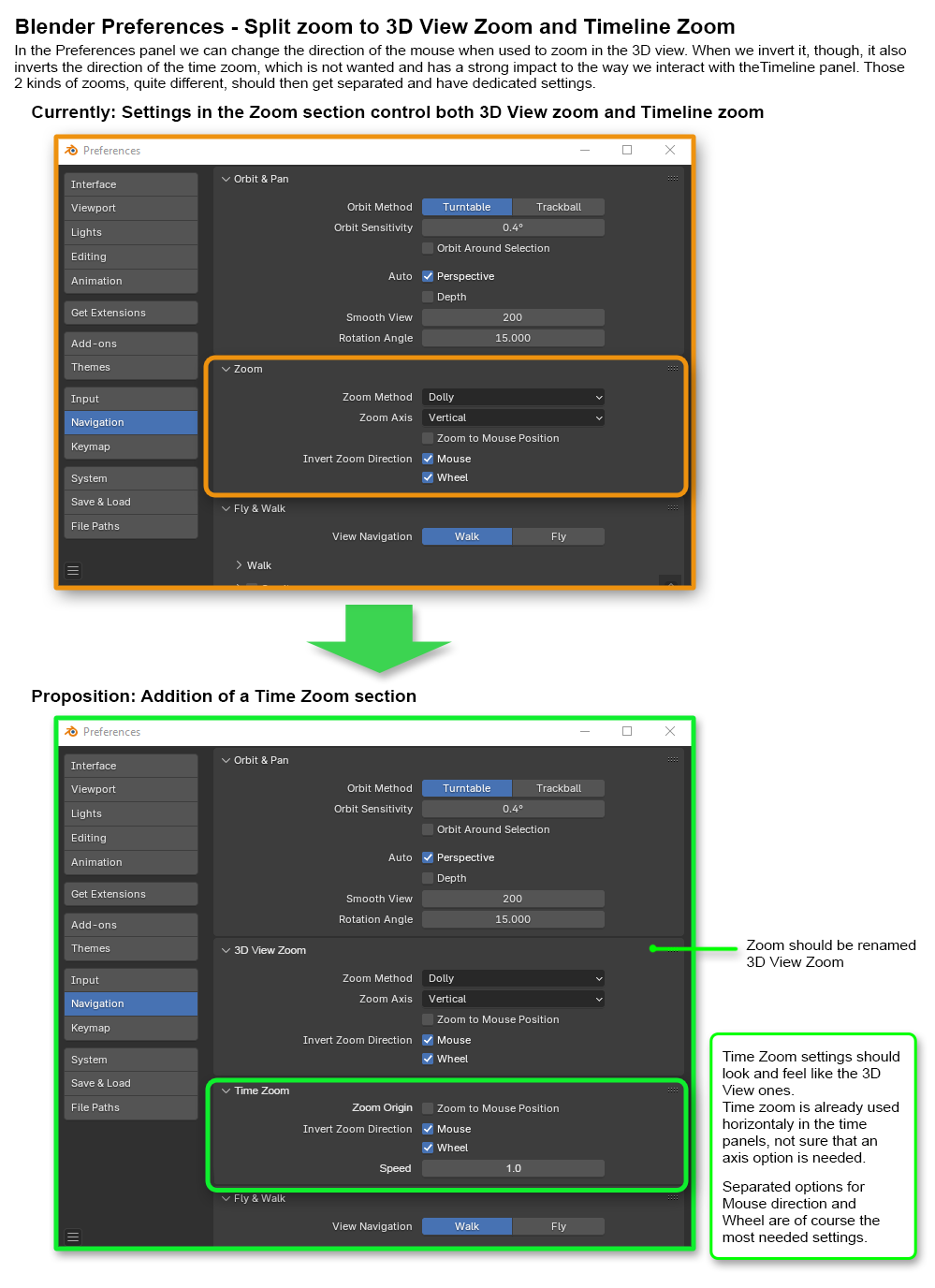This screenshot has height=1288, width=935.
Task: Open hamburger menu in green-framed Preferences window
Action: pos(73,1237)
